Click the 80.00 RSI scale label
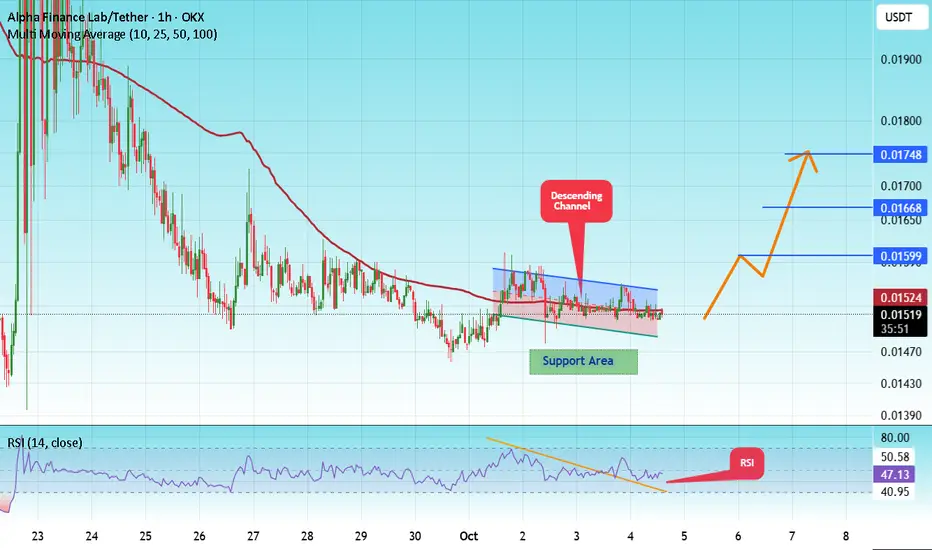Screen dimensions: 932x550 tap(895, 438)
